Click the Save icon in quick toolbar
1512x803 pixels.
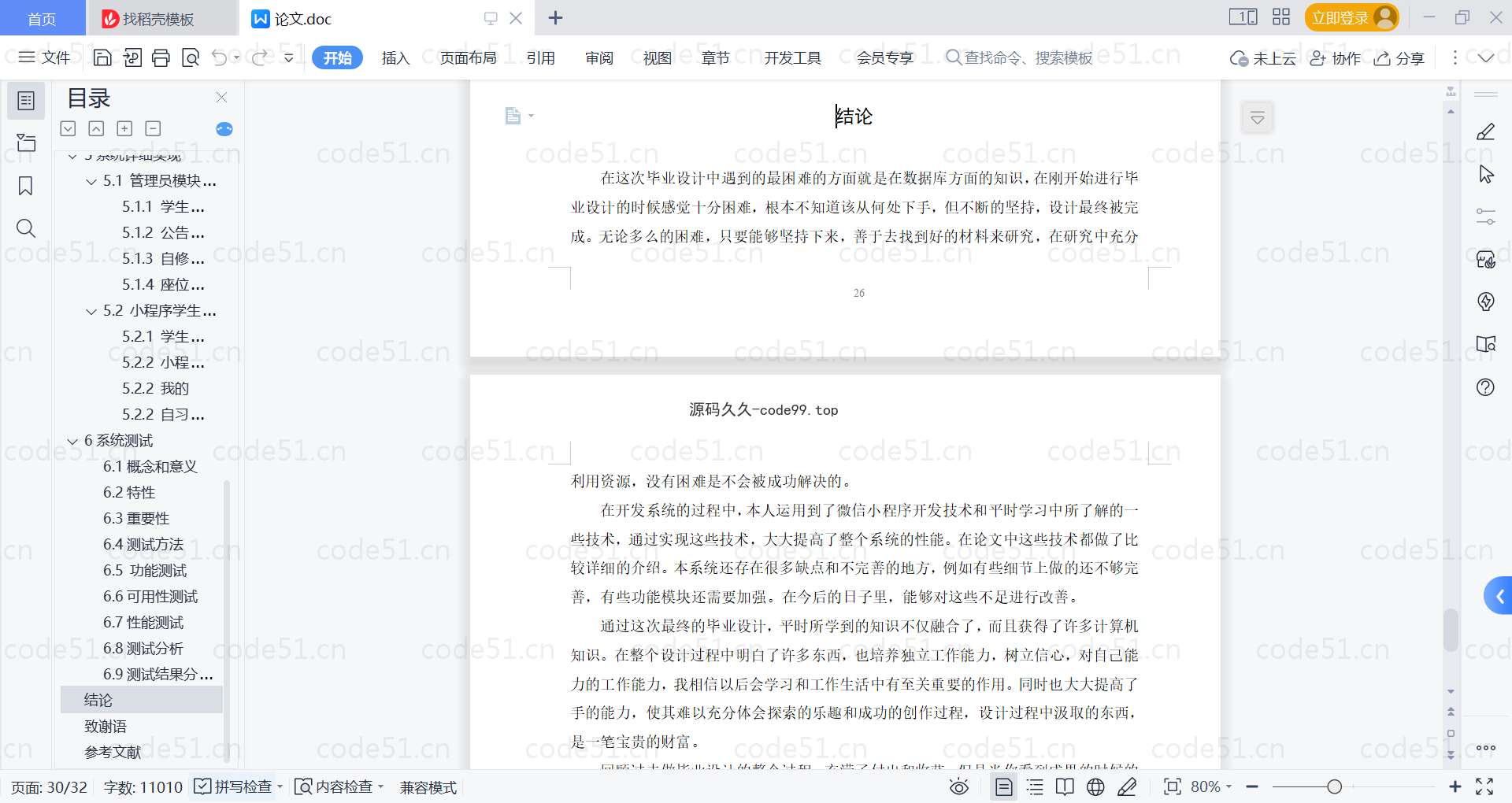(x=102, y=57)
